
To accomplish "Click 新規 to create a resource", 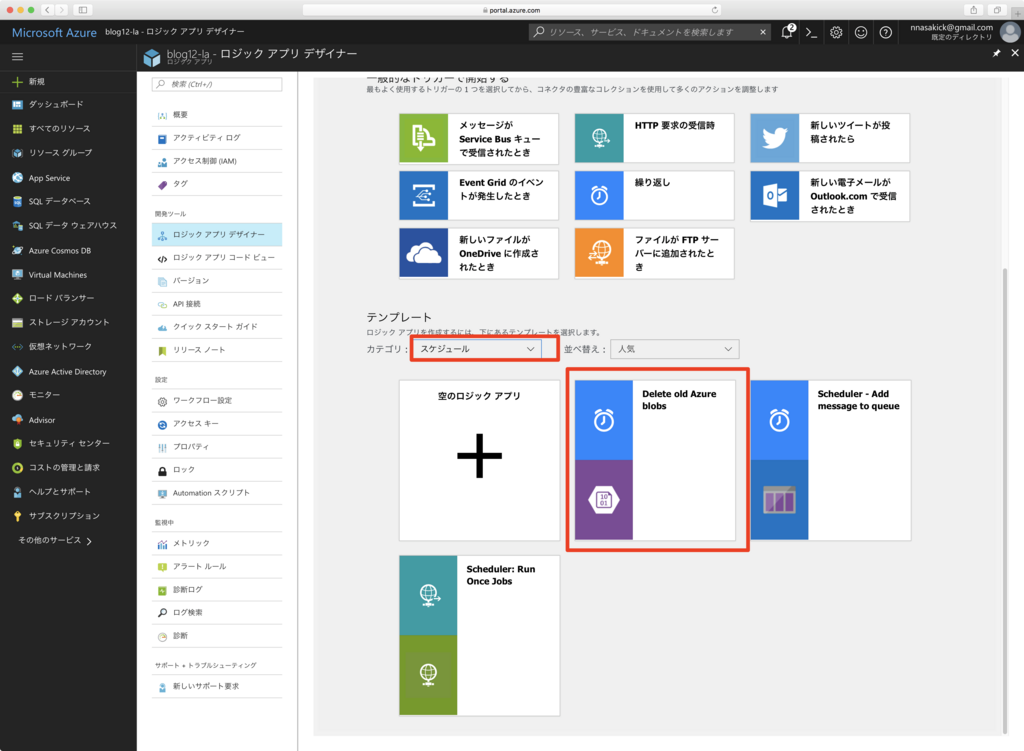I will pyautogui.click(x=37, y=82).
